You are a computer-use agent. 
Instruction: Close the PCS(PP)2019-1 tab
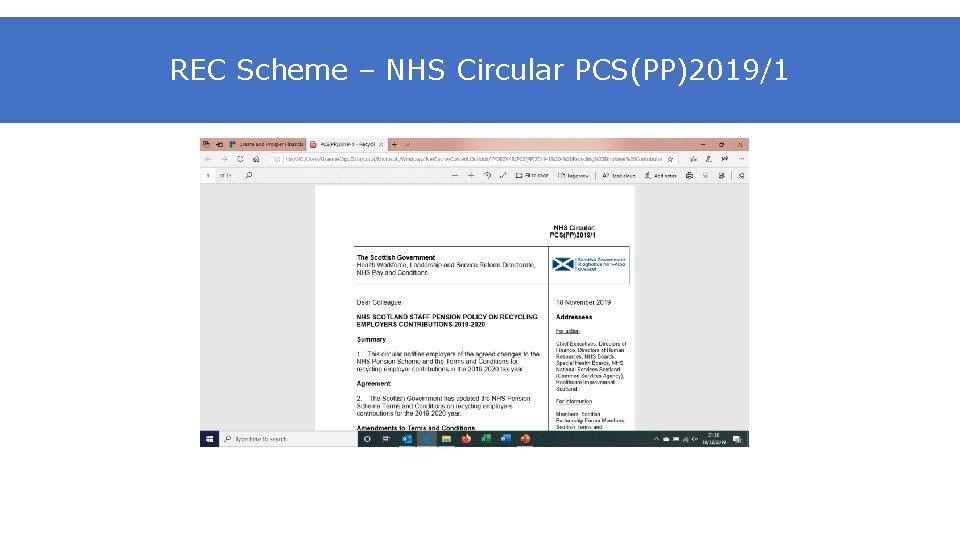381,145
